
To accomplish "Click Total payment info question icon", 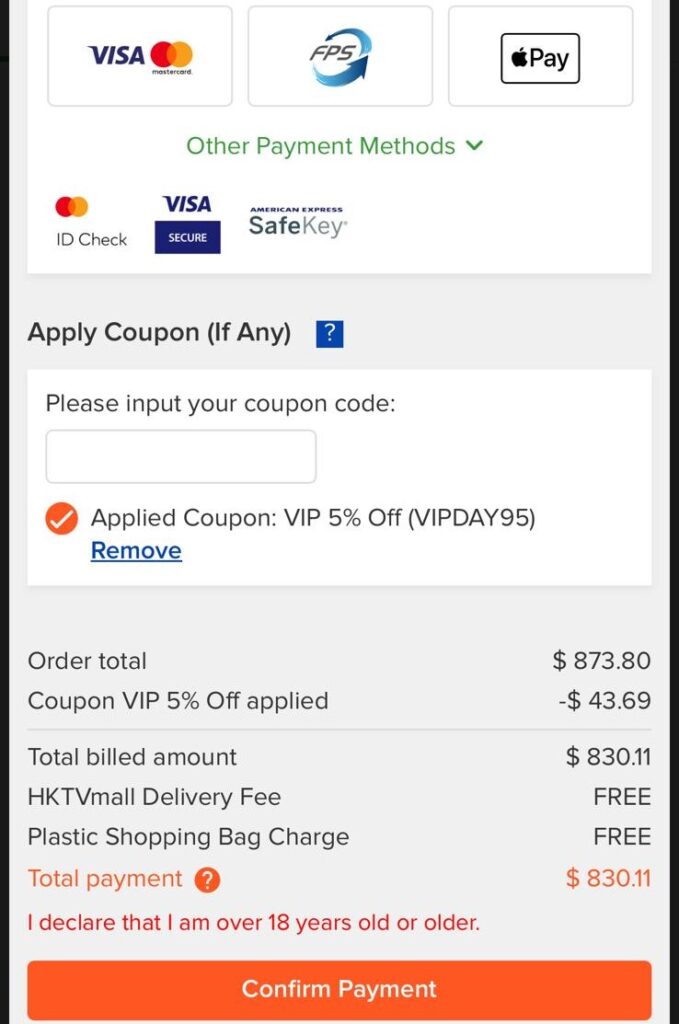I will (207, 880).
